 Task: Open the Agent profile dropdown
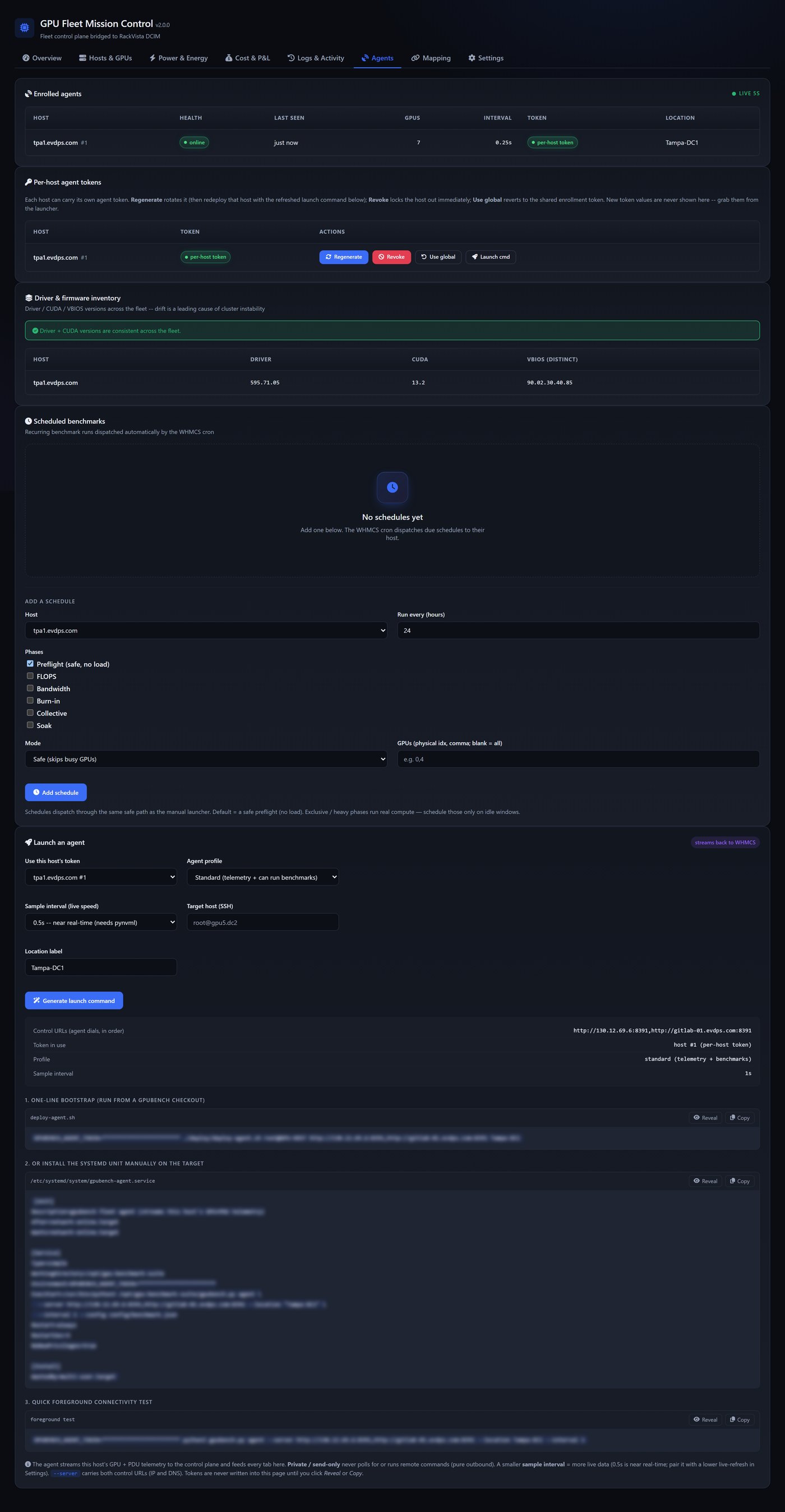pos(263,877)
